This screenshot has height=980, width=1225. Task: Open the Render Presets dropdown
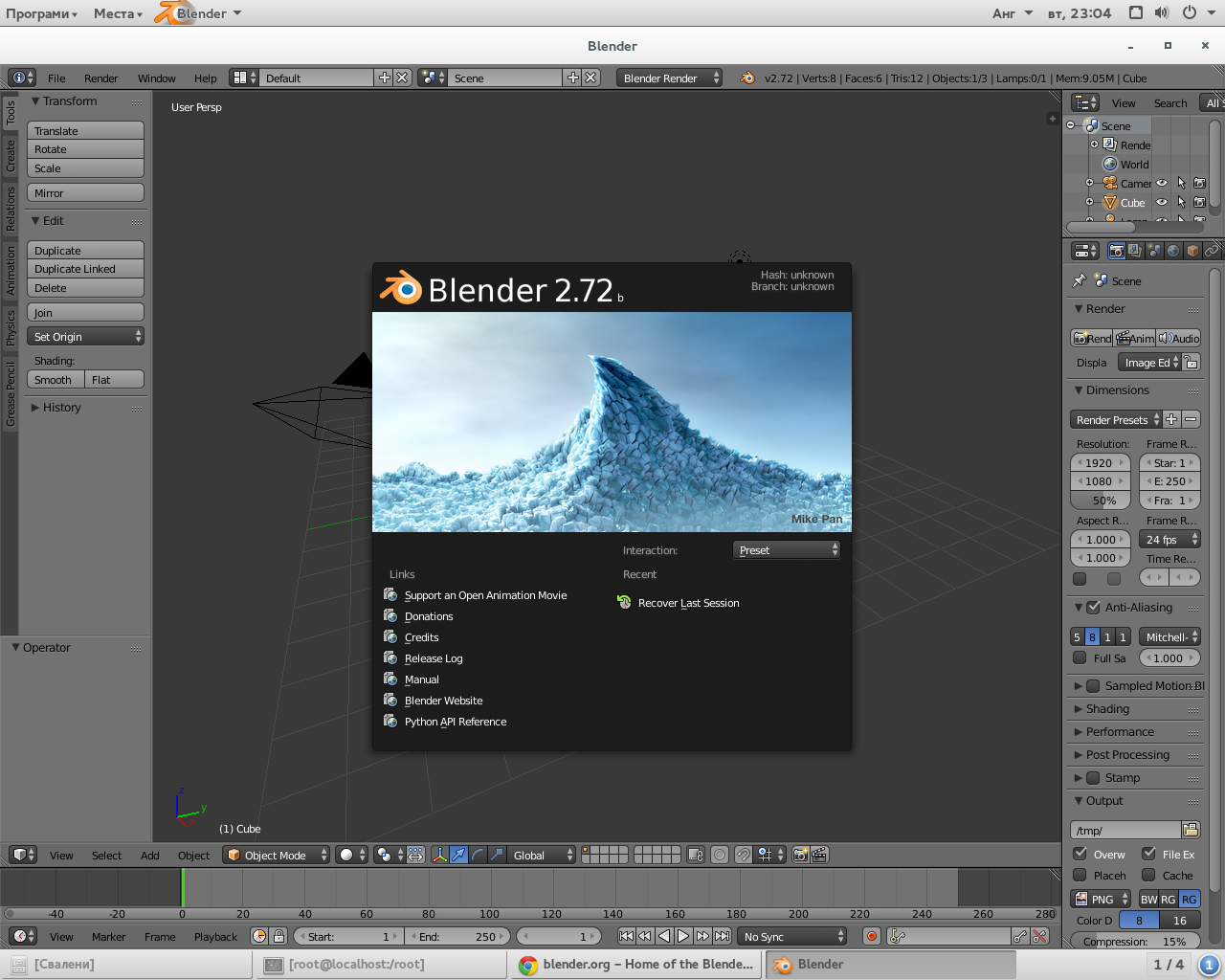[x=1116, y=419]
